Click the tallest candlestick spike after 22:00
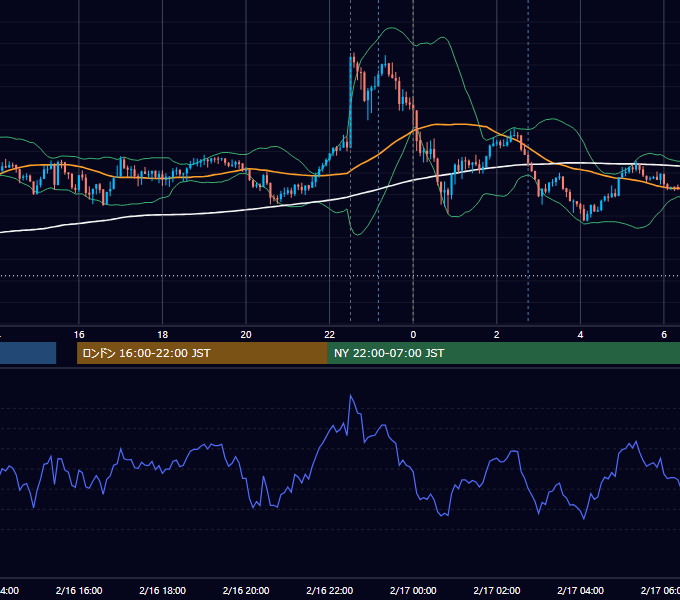Screen dimensions: 680x600 tap(351, 102)
